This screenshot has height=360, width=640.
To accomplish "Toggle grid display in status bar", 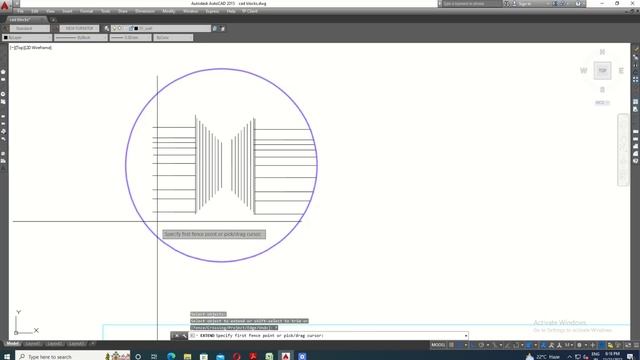I will point(451,345).
